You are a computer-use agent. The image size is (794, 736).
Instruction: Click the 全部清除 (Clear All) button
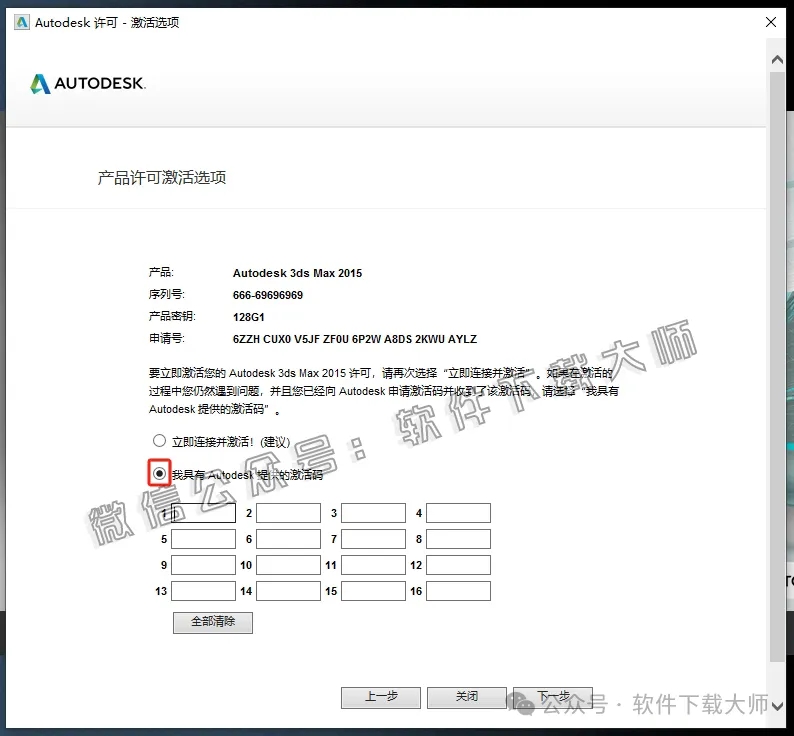(213, 623)
